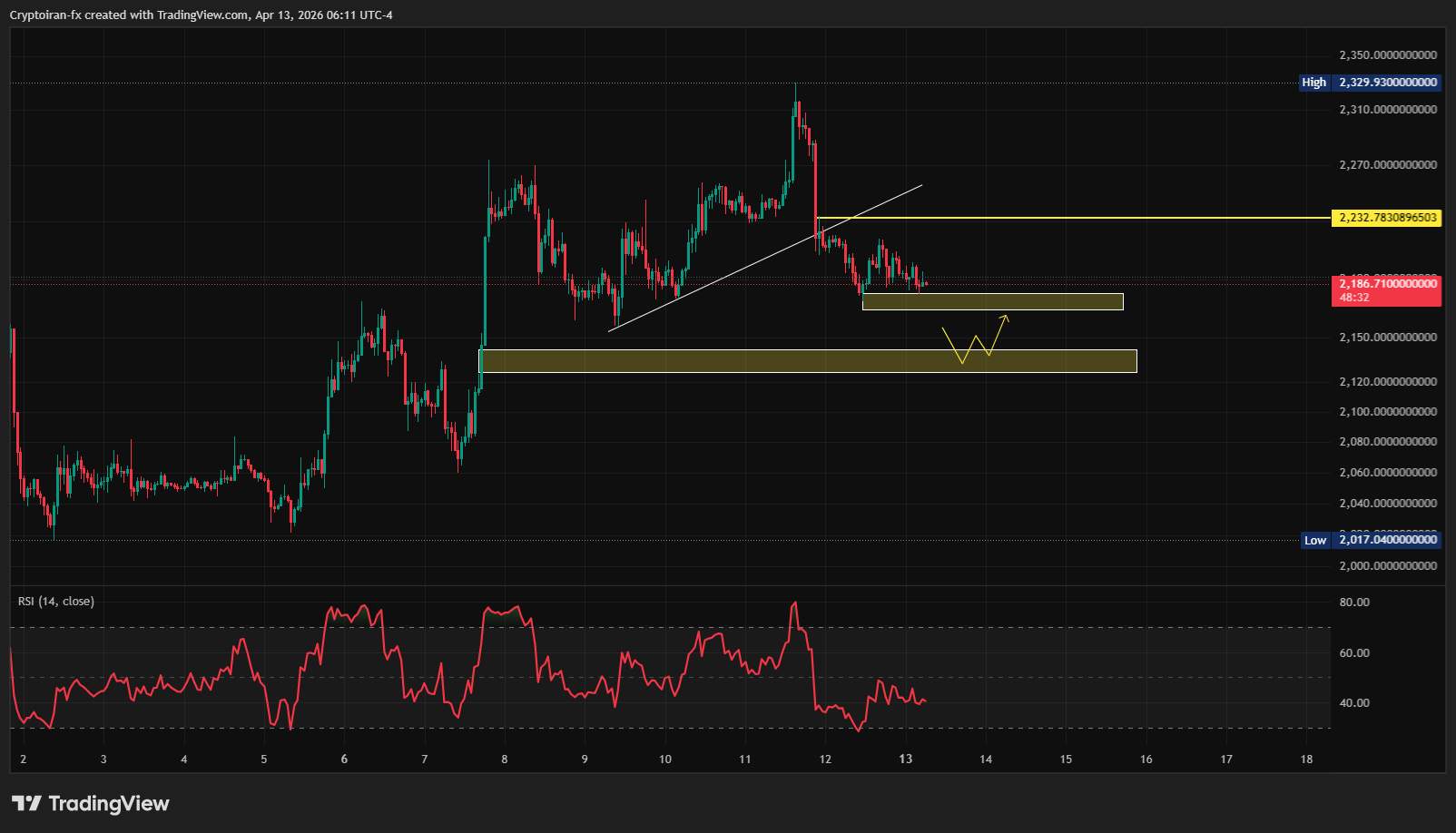Click the TradingView logo icon

tap(26, 803)
